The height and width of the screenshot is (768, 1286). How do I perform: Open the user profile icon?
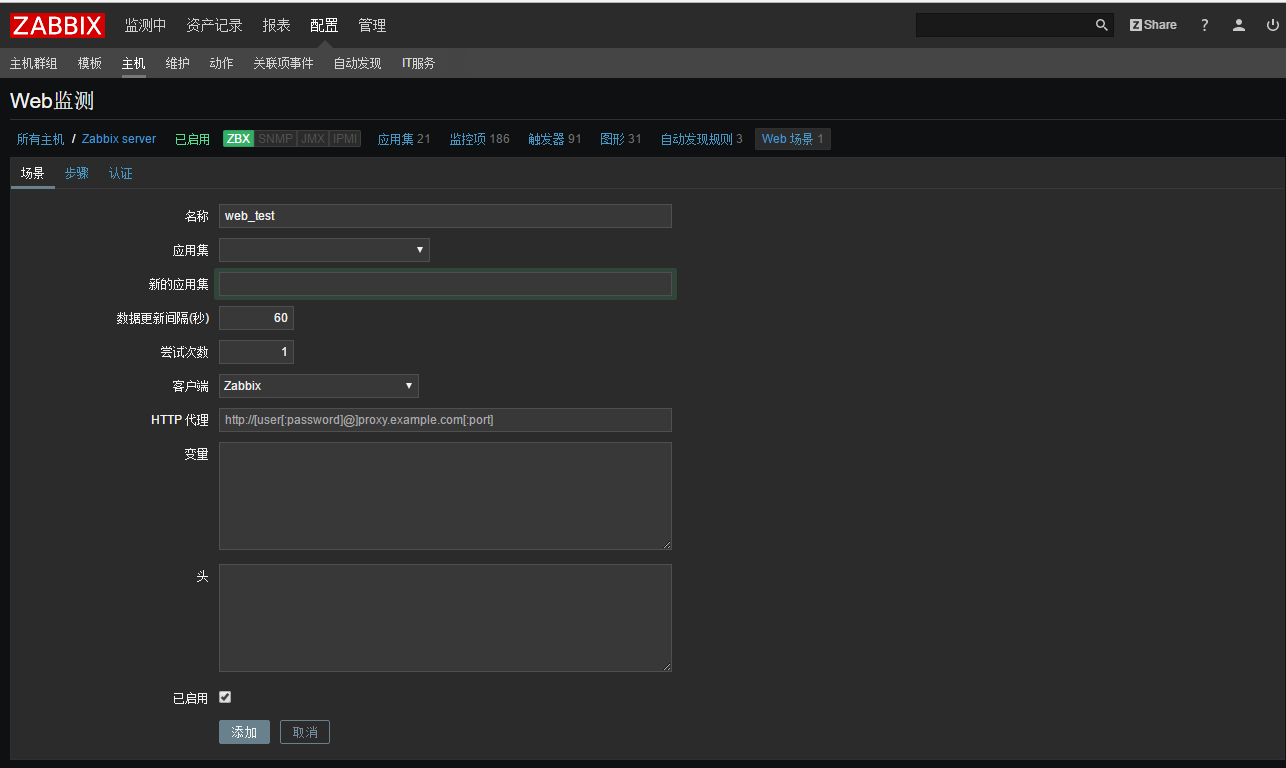[x=1239, y=25]
